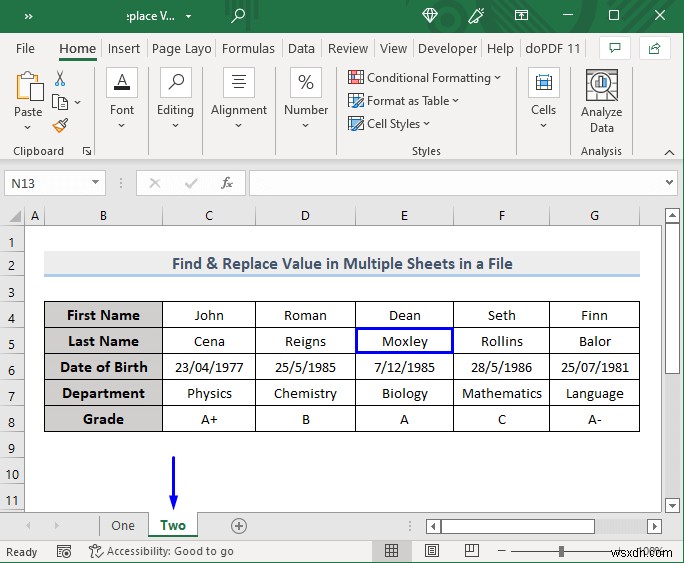Click the search magnifier in title bar
Image resolution: width=684 pixels, height=563 pixels.
238,16
